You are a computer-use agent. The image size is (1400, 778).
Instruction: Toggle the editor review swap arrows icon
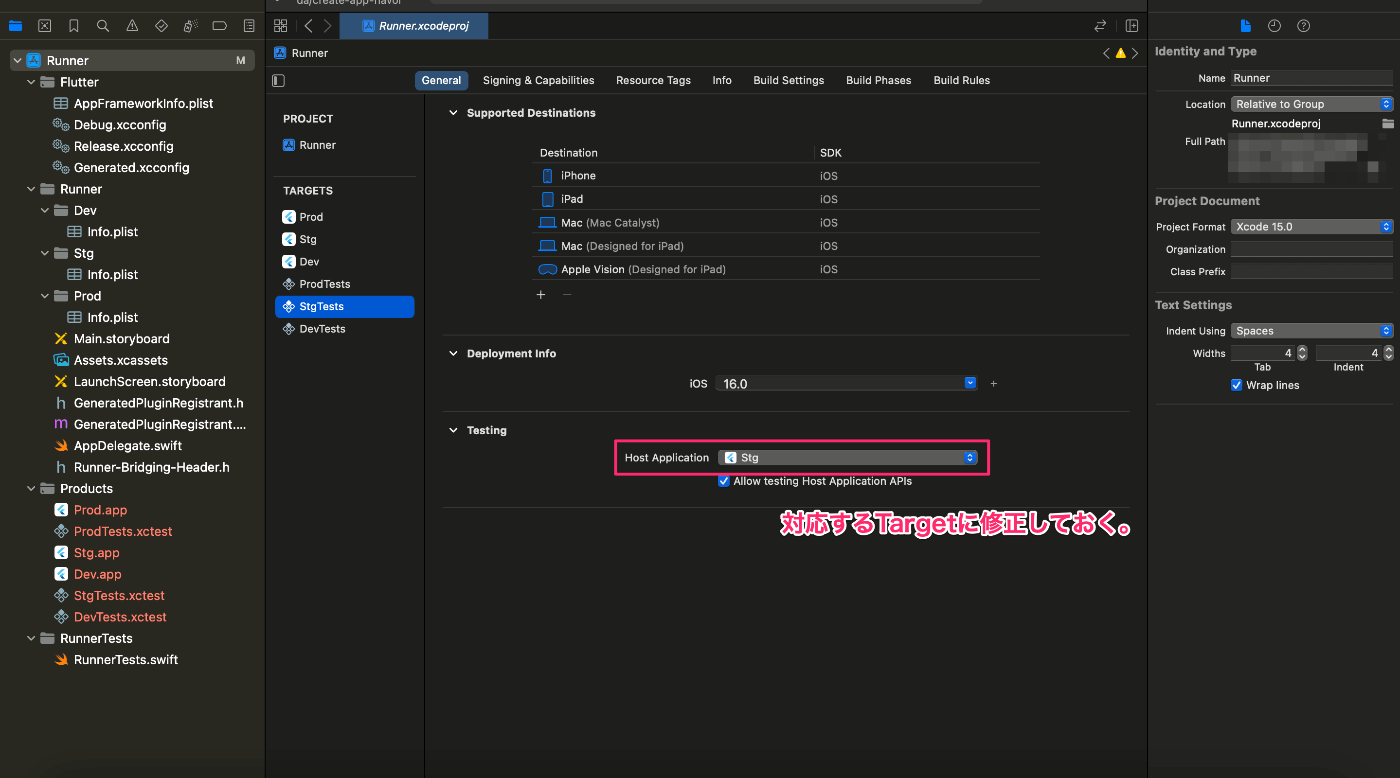(x=1101, y=26)
